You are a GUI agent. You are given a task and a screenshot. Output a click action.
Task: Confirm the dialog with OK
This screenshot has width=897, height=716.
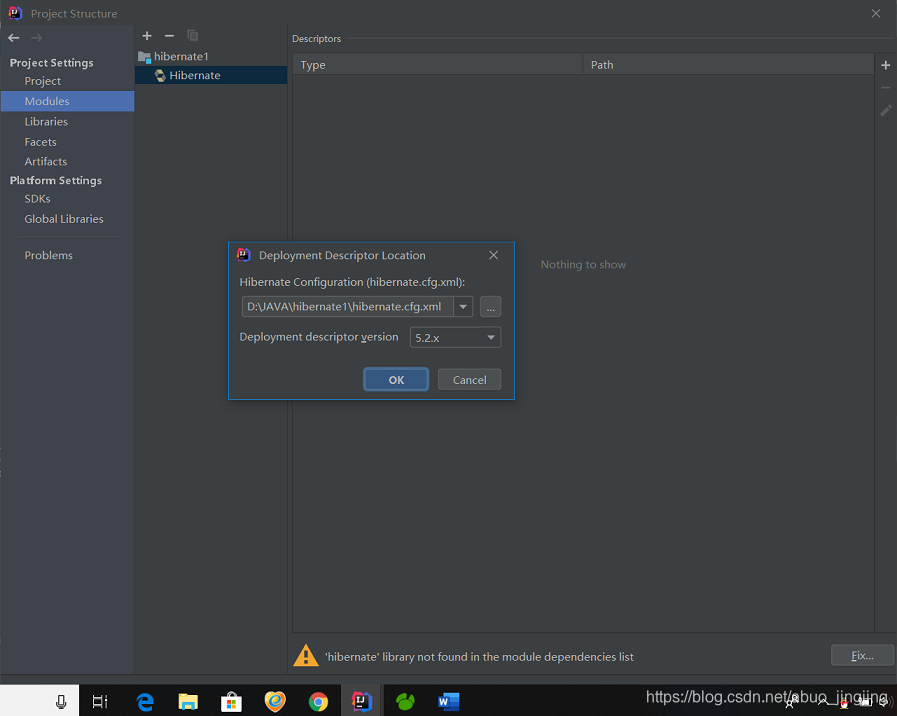(396, 380)
